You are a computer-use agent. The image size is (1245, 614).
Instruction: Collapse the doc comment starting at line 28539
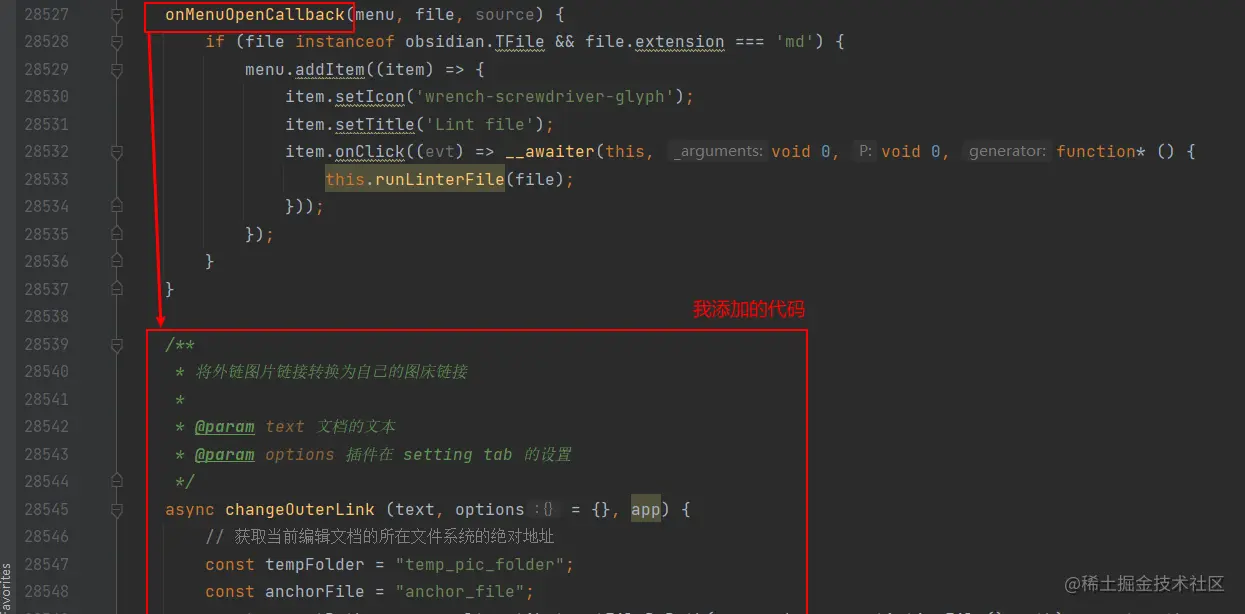tap(117, 345)
